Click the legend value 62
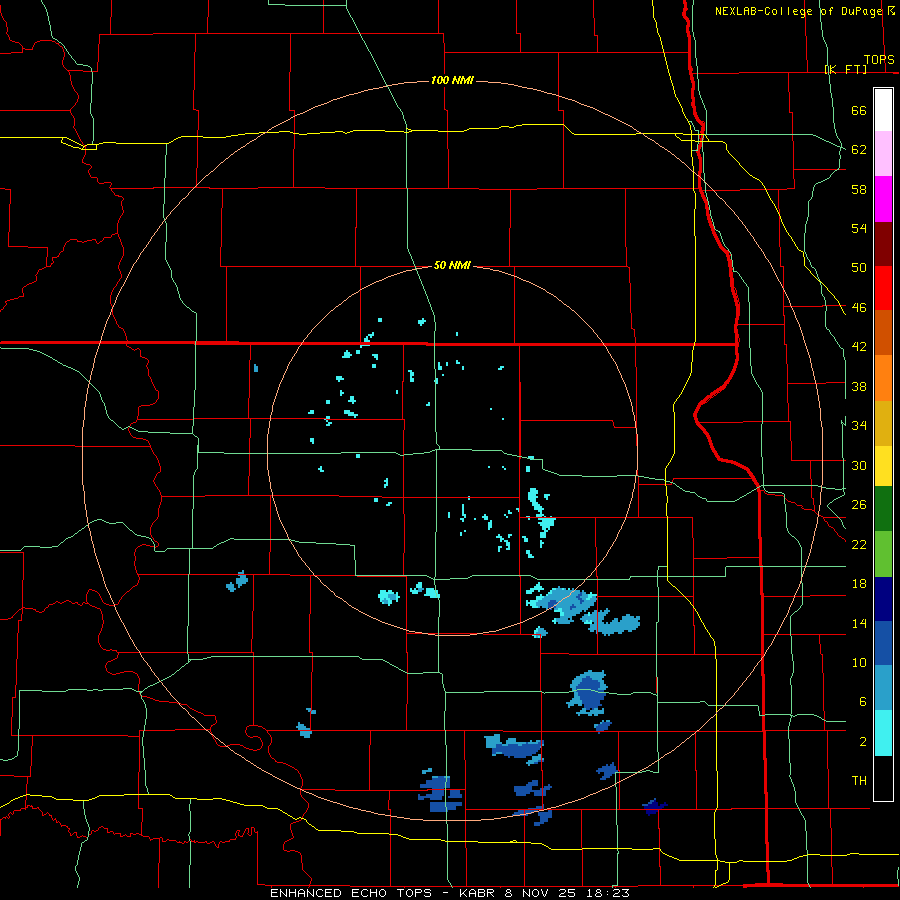The height and width of the screenshot is (900, 900). [859, 149]
